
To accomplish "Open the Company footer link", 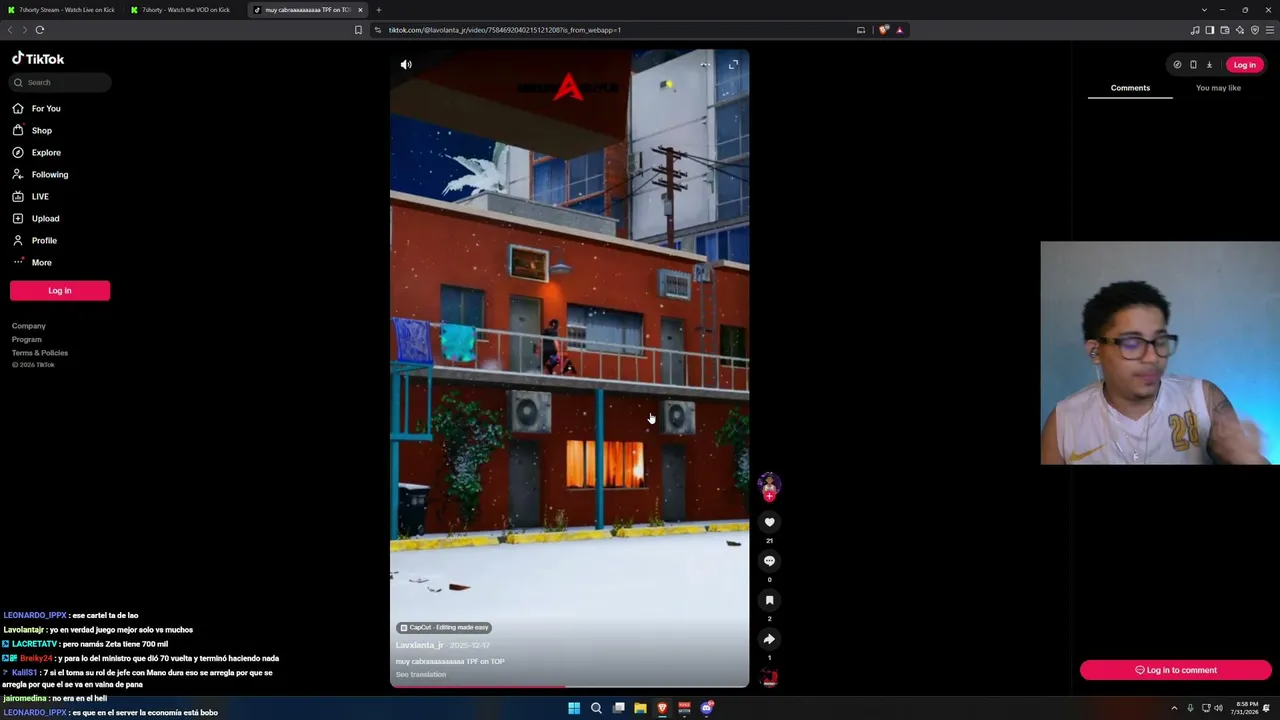I will 29,326.
